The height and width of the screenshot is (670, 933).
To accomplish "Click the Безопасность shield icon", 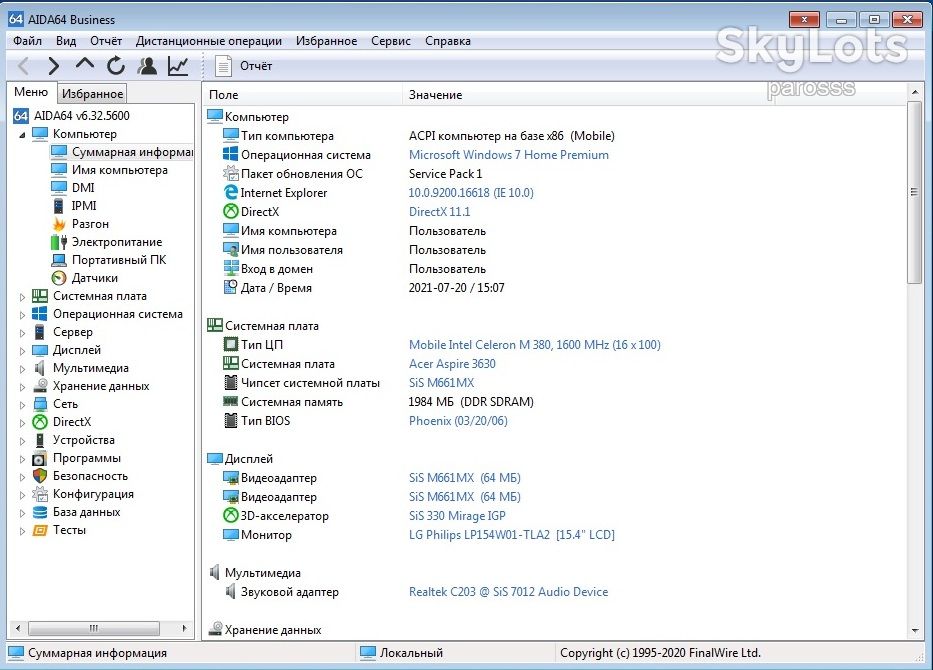I will (x=40, y=476).
